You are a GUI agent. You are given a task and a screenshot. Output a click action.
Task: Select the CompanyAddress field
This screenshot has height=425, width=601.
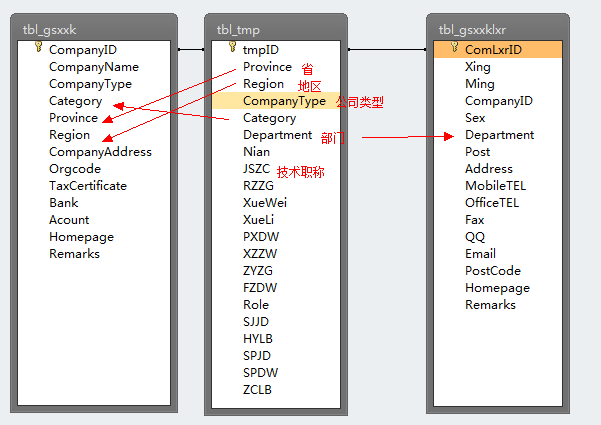[100, 152]
